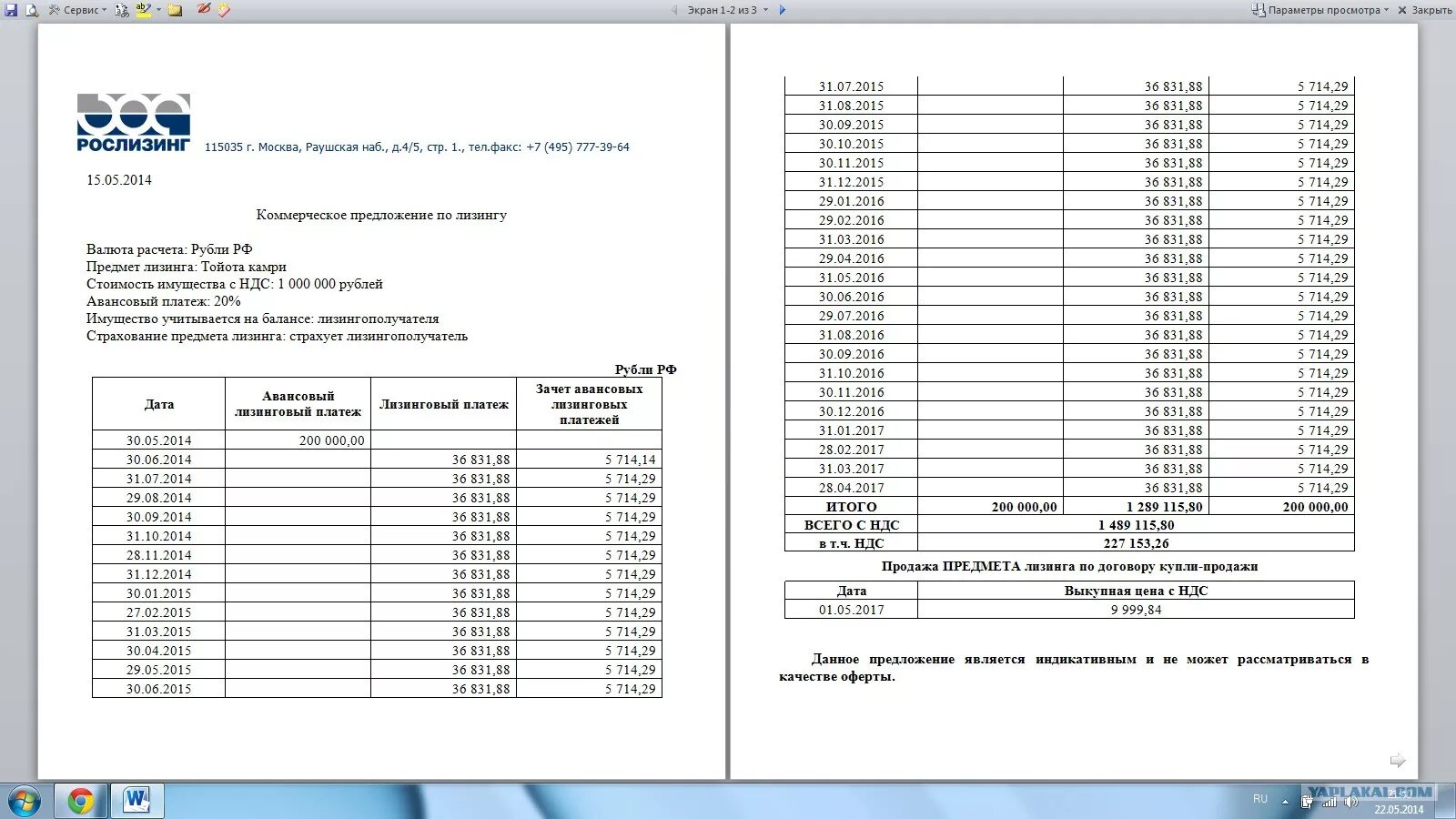Go to previous screen arrow
Viewport: 1456px width, 819px height.
[674, 10]
